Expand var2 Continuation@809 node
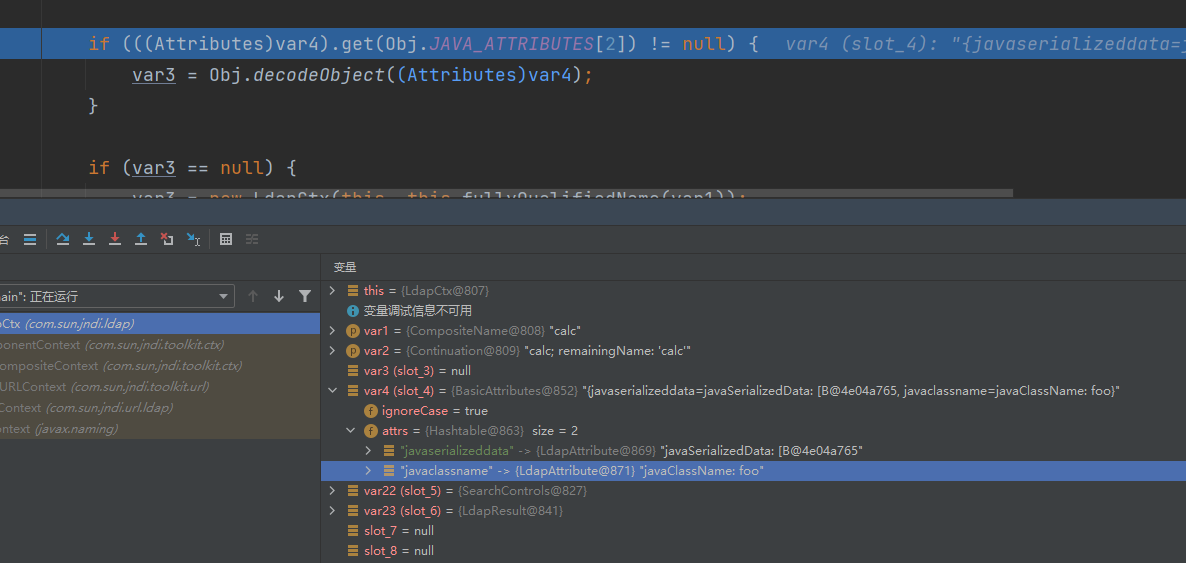This screenshot has height=563, width=1186. pos(331,351)
